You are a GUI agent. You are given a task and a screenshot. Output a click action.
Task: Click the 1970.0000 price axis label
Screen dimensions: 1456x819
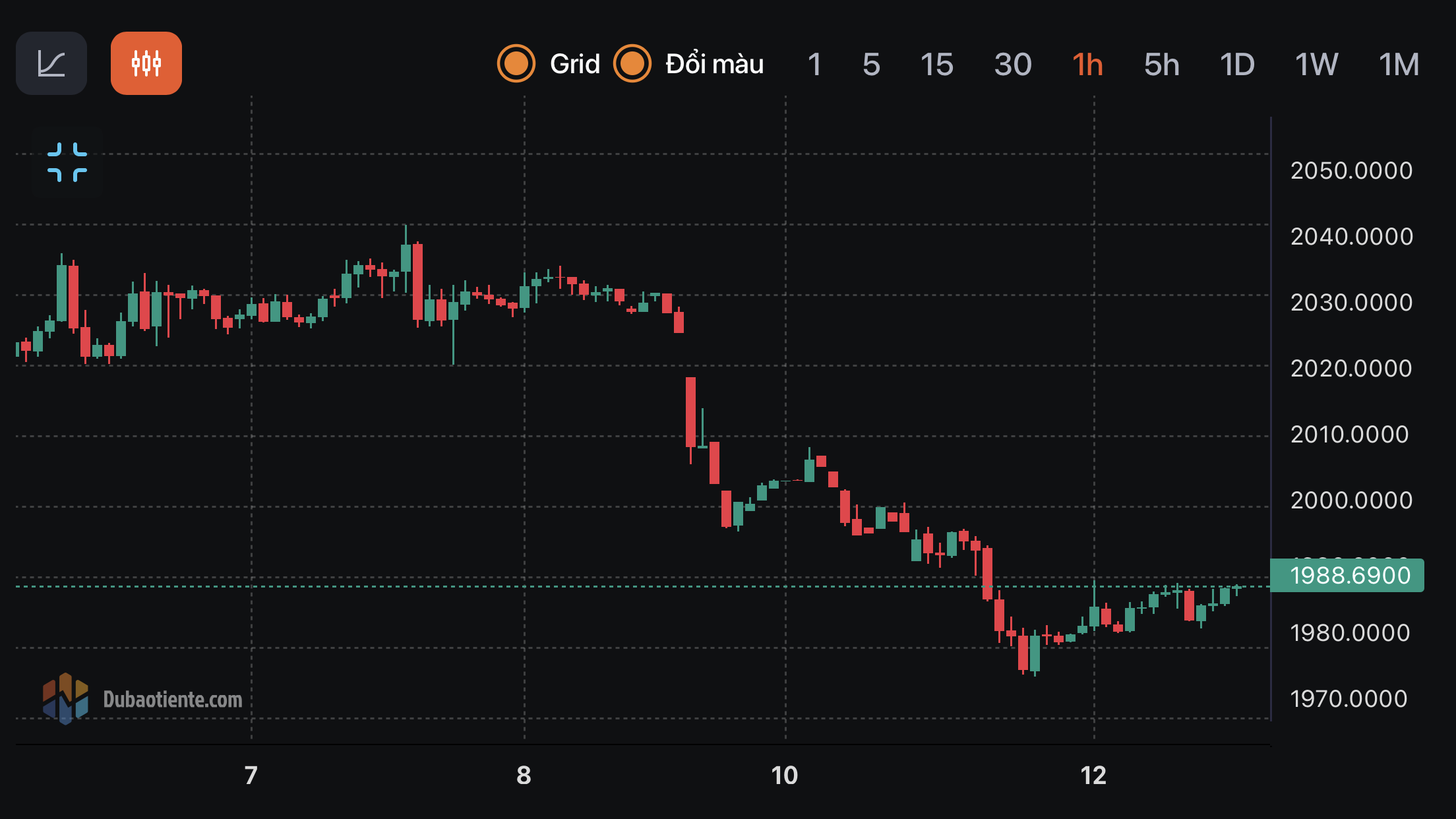[1349, 699]
